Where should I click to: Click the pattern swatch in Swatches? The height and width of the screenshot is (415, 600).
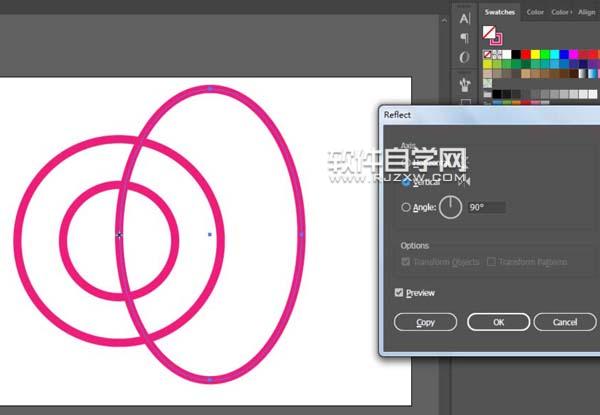point(488,83)
